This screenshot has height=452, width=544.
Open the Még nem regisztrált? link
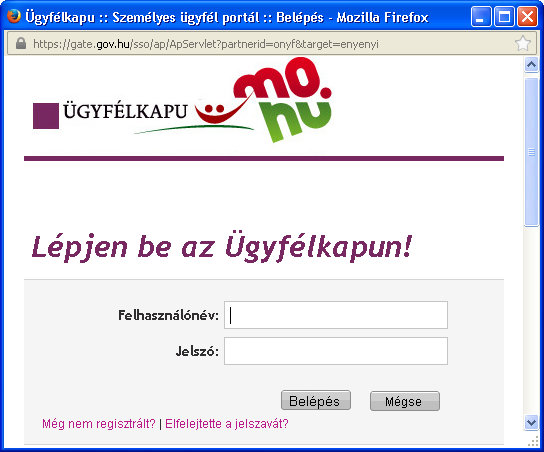tap(99, 424)
